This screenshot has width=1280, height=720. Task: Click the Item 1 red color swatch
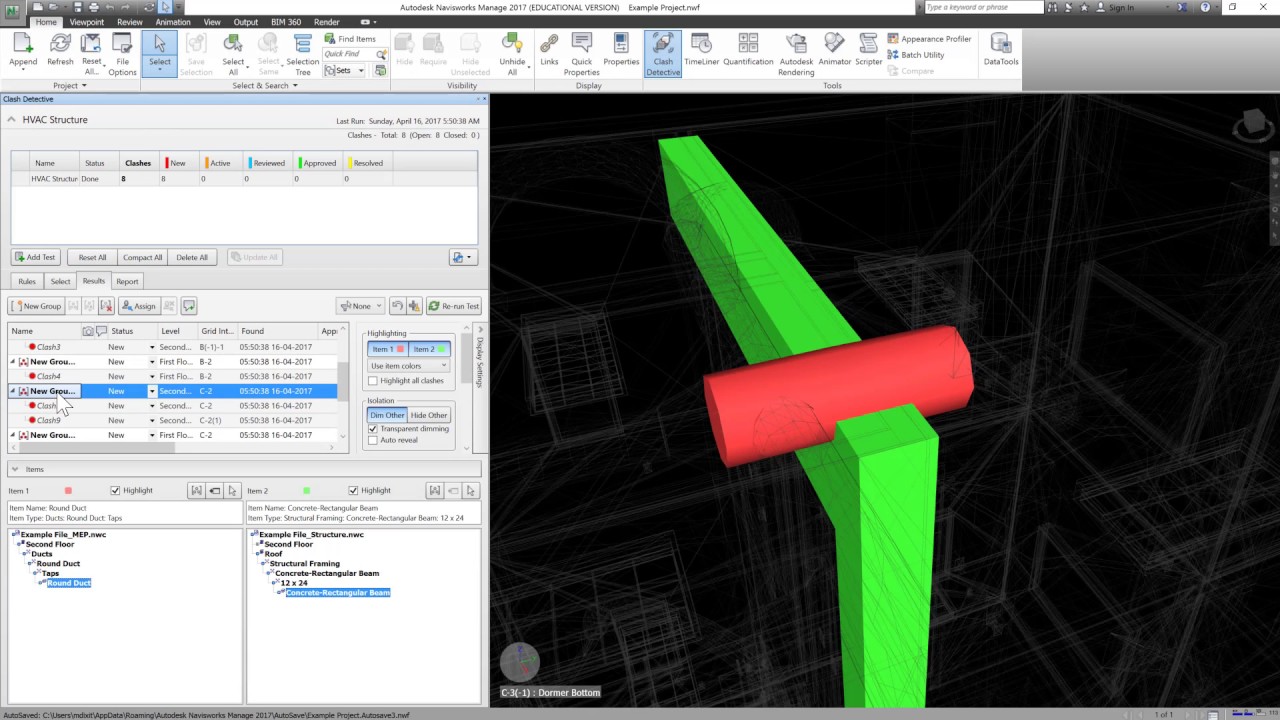click(x=68, y=491)
